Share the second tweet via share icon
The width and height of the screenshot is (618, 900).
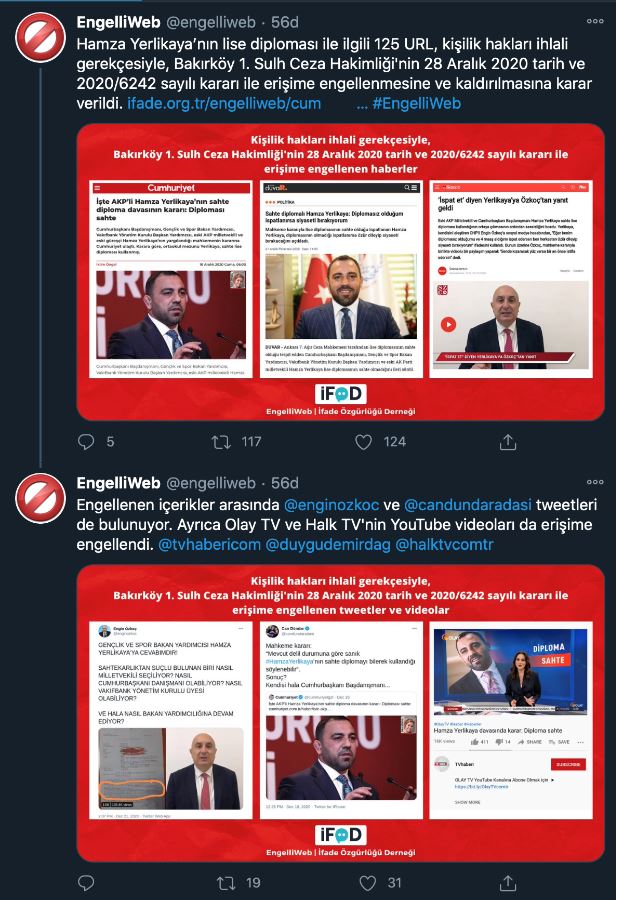coord(508,882)
